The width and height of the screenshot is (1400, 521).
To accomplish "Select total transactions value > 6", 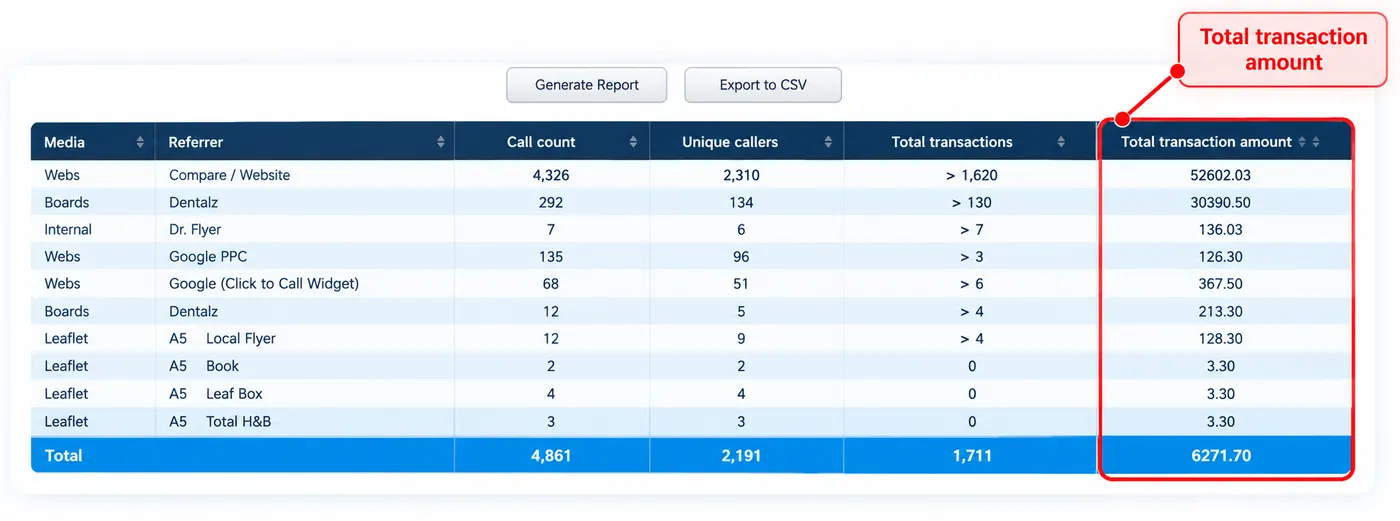I will [971, 284].
